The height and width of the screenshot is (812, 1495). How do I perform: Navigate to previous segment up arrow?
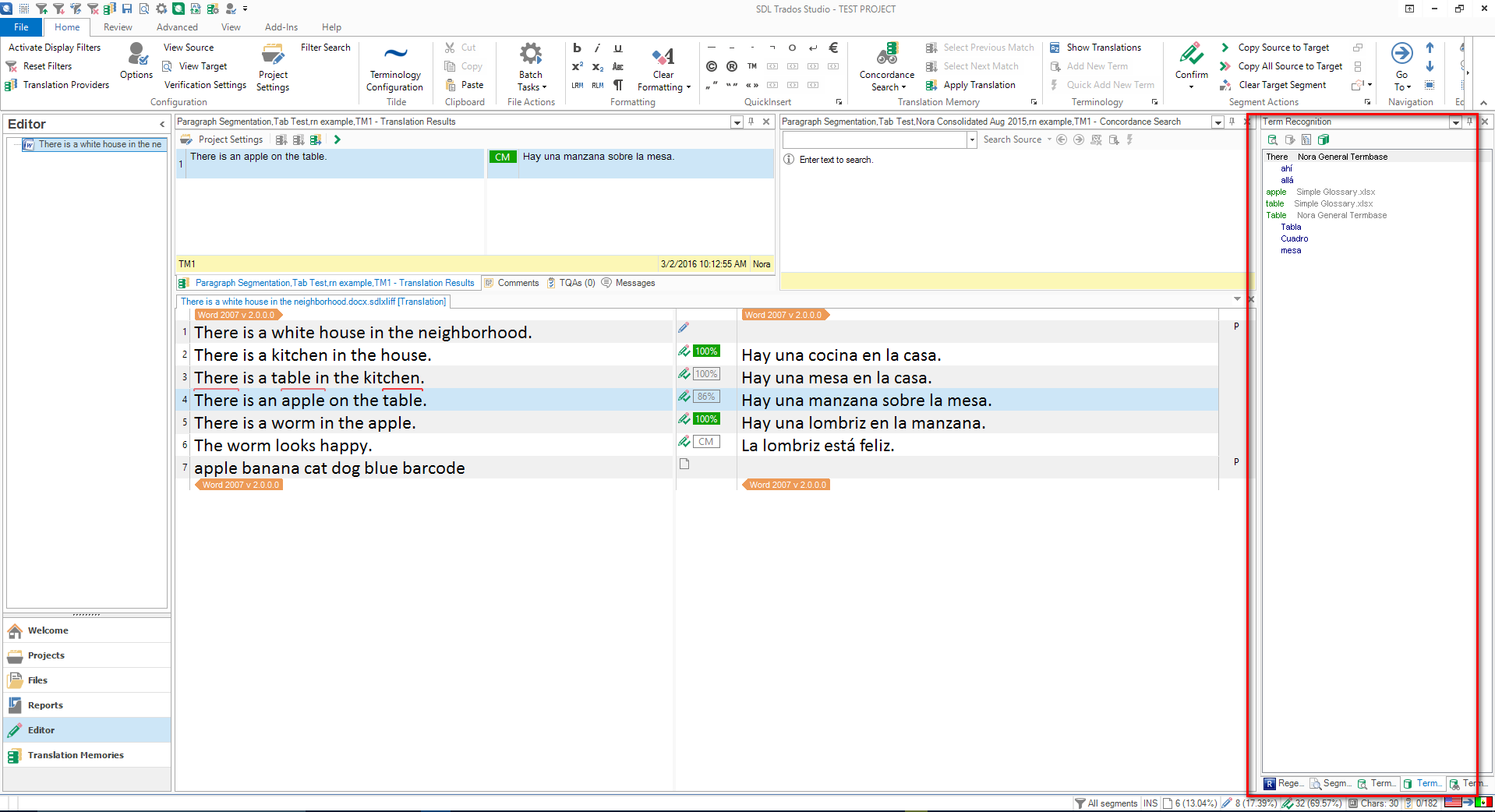coord(1430,48)
